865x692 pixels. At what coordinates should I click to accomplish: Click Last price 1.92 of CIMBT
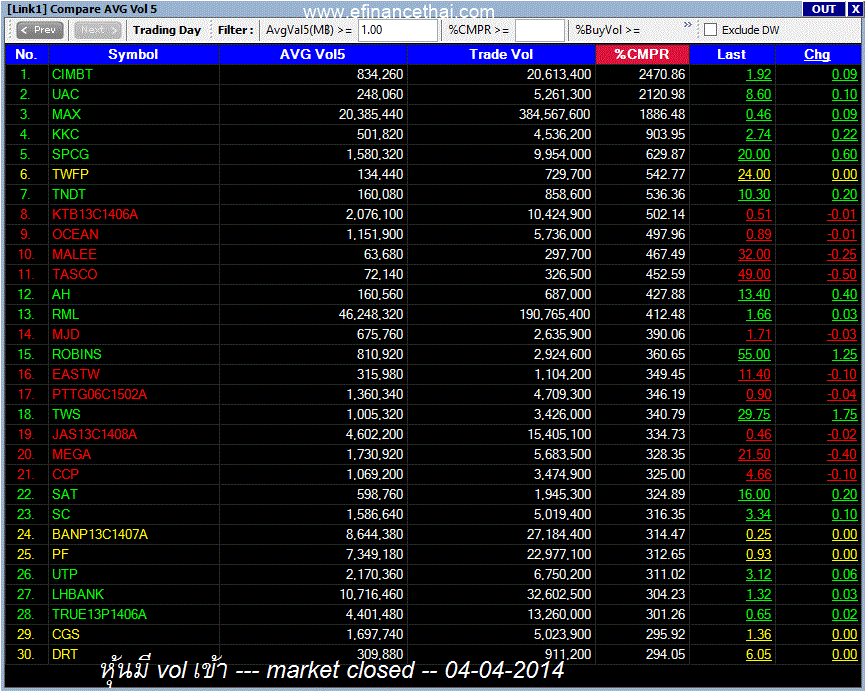pyautogui.click(x=759, y=74)
